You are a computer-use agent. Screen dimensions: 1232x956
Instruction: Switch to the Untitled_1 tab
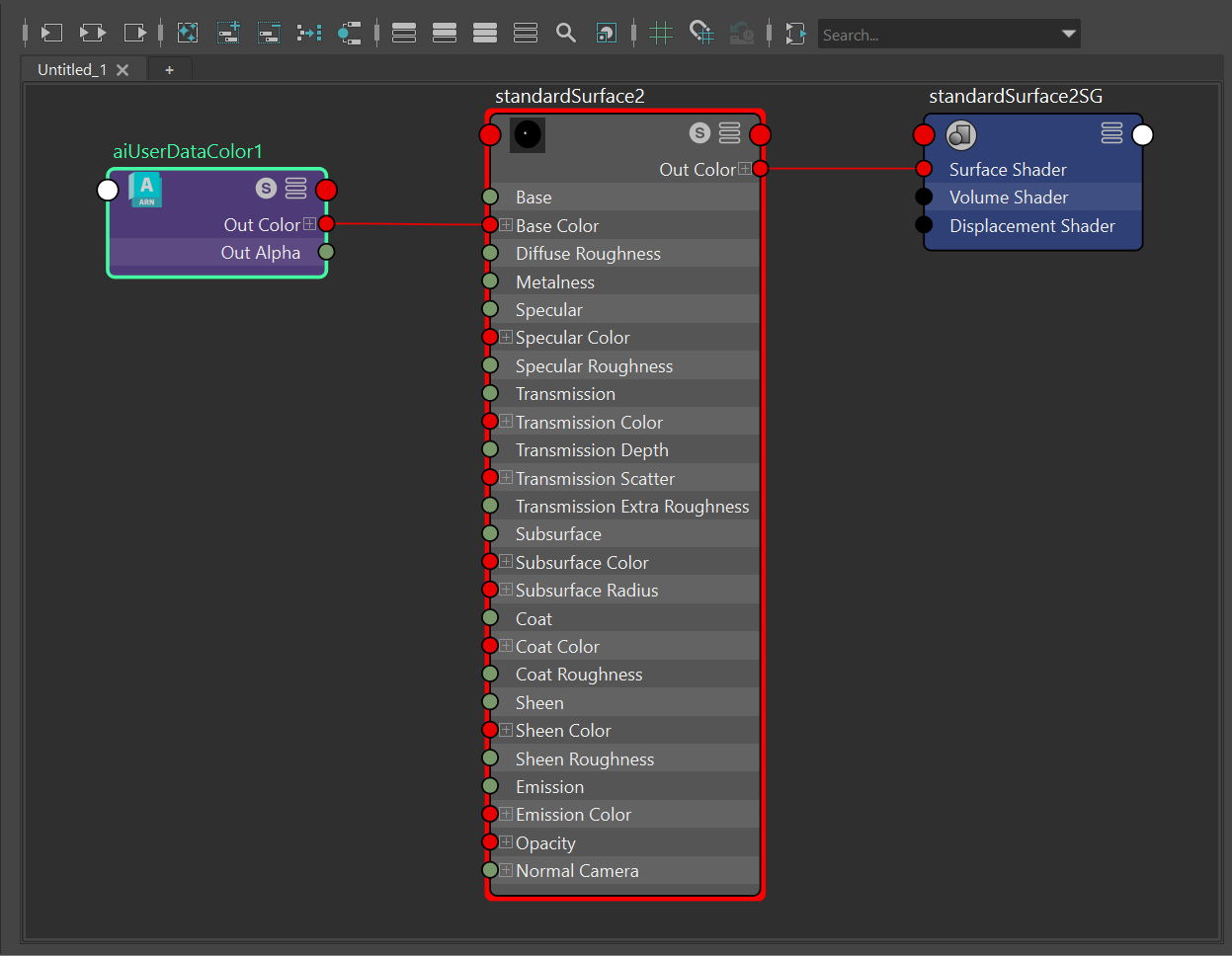pos(71,70)
